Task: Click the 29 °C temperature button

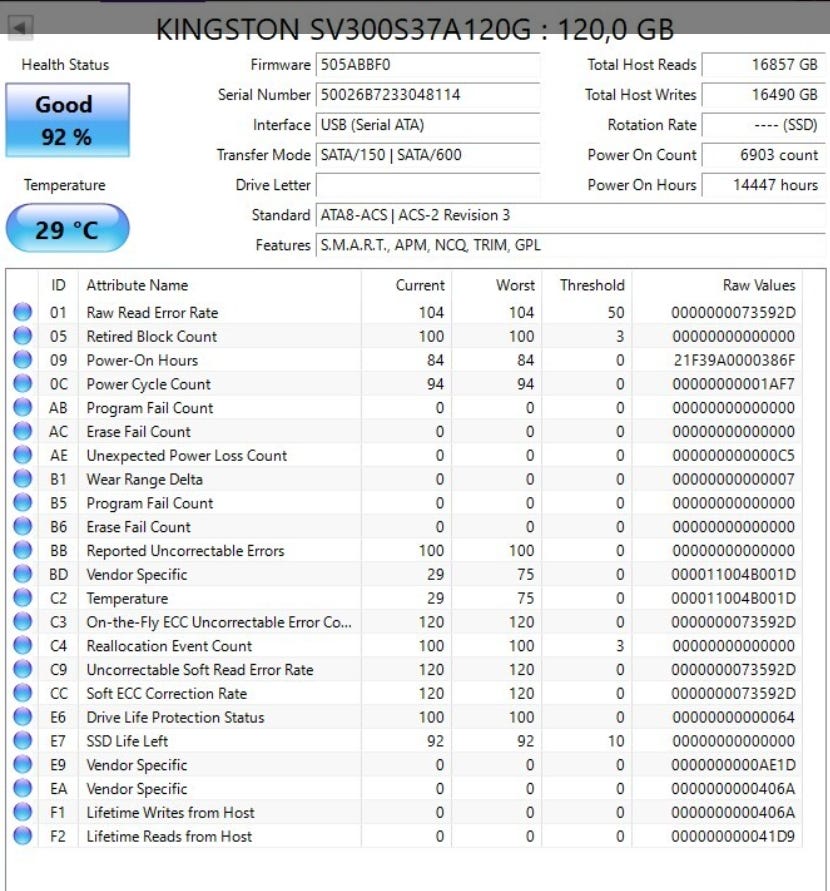Action: click(68, 228)
